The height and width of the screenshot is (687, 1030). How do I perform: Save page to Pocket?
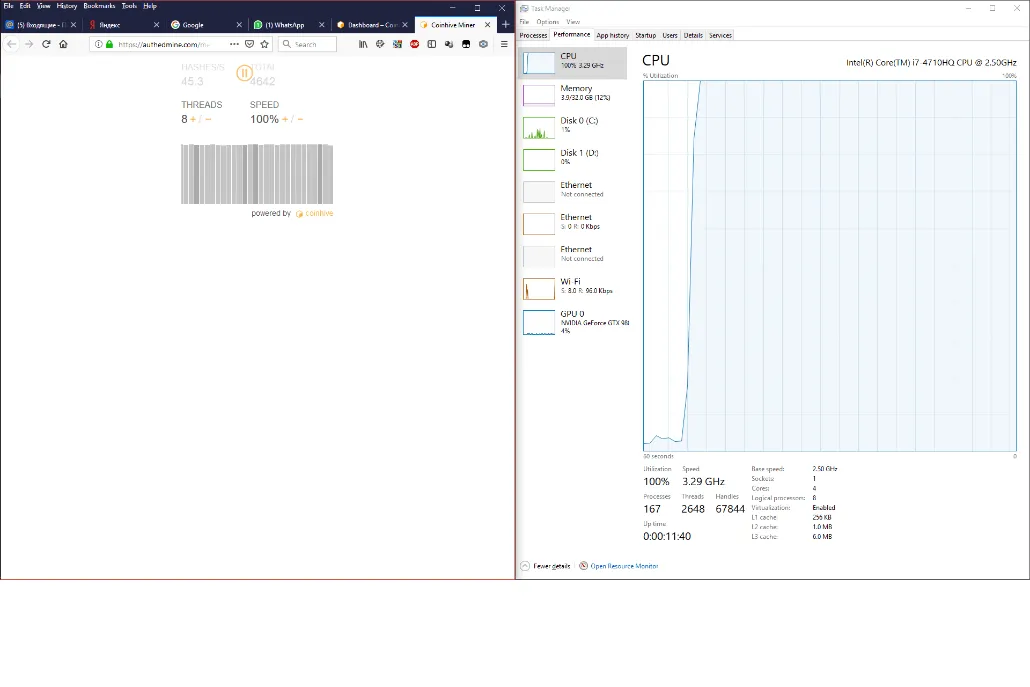250,44
